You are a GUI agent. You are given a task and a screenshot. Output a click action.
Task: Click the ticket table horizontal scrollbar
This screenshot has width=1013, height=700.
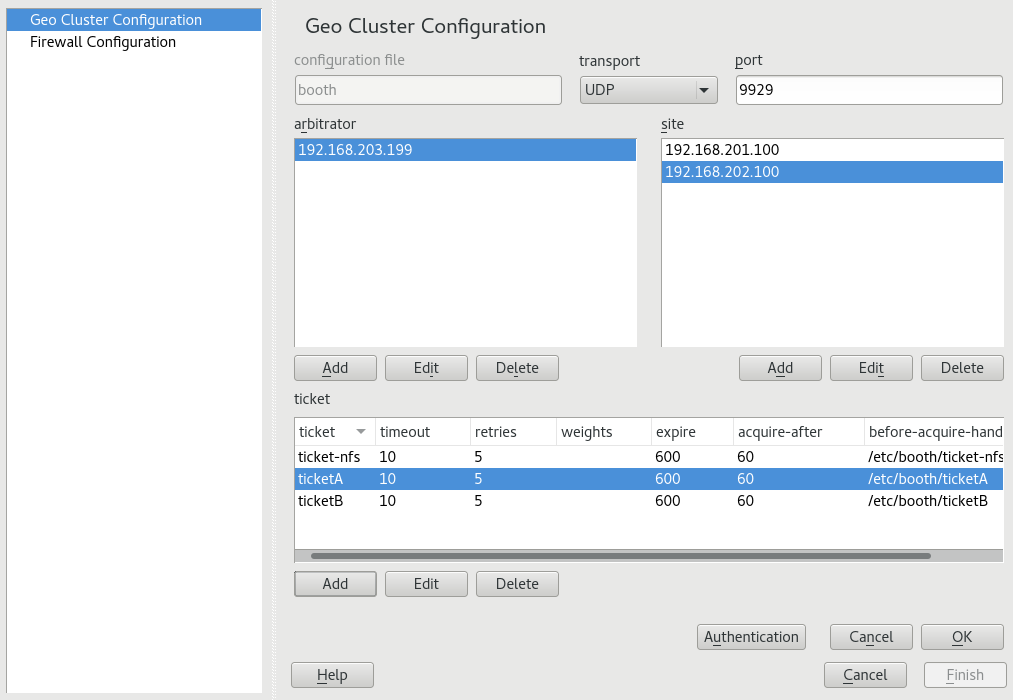(620, 556)
